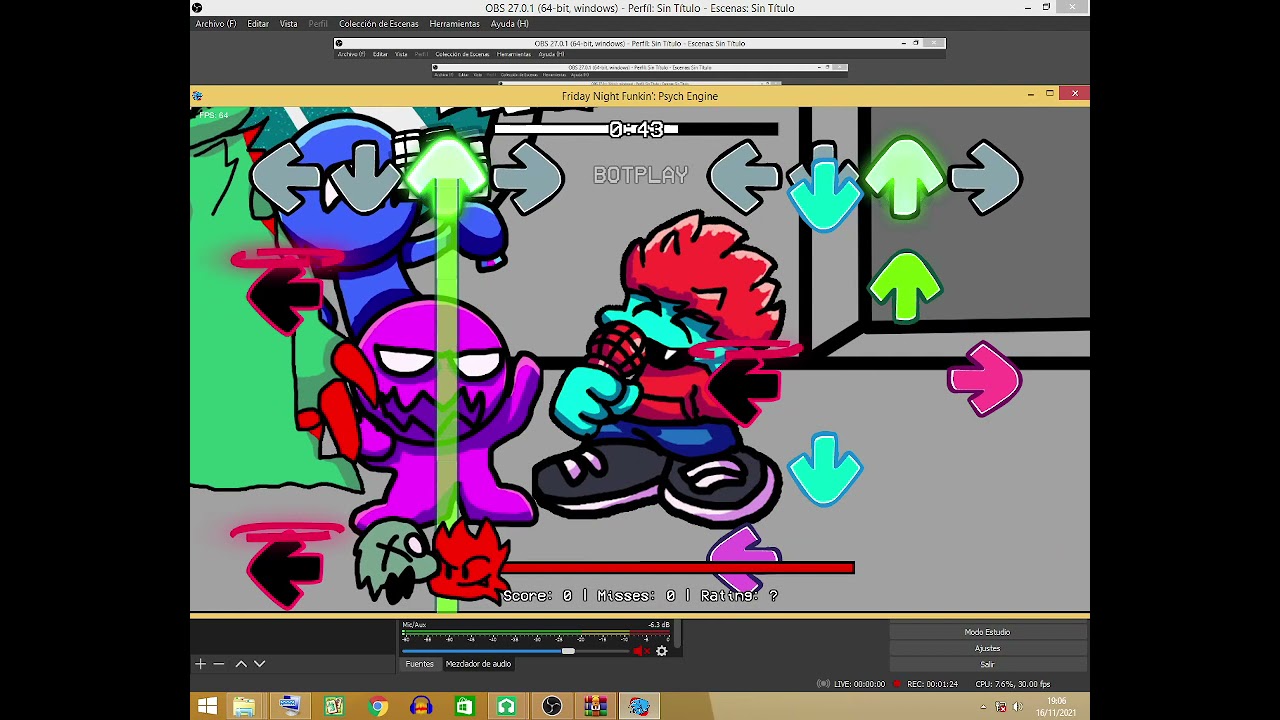Open the Herramientas menu
Screen dimensions: 1280x720
pyautogui.click(x=454, y=24)
